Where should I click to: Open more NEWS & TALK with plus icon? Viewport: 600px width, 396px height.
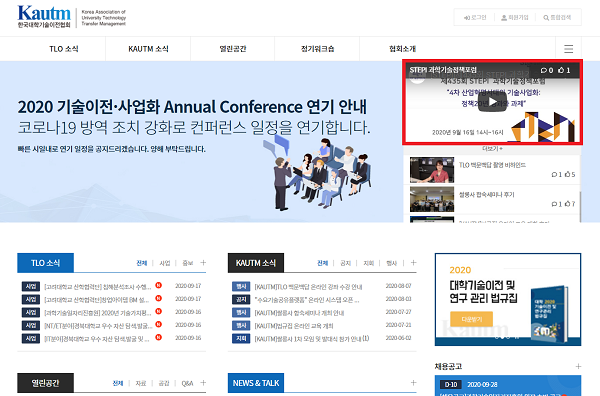coord(413,383)
